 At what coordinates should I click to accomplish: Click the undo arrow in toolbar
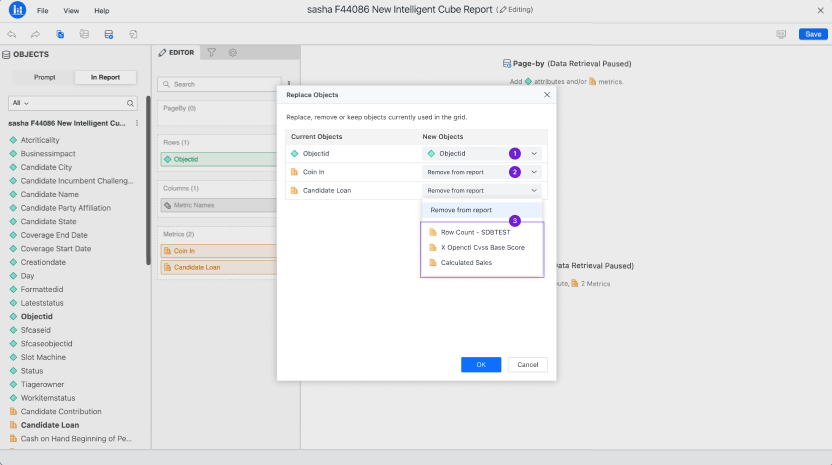[x=12, y=34]
